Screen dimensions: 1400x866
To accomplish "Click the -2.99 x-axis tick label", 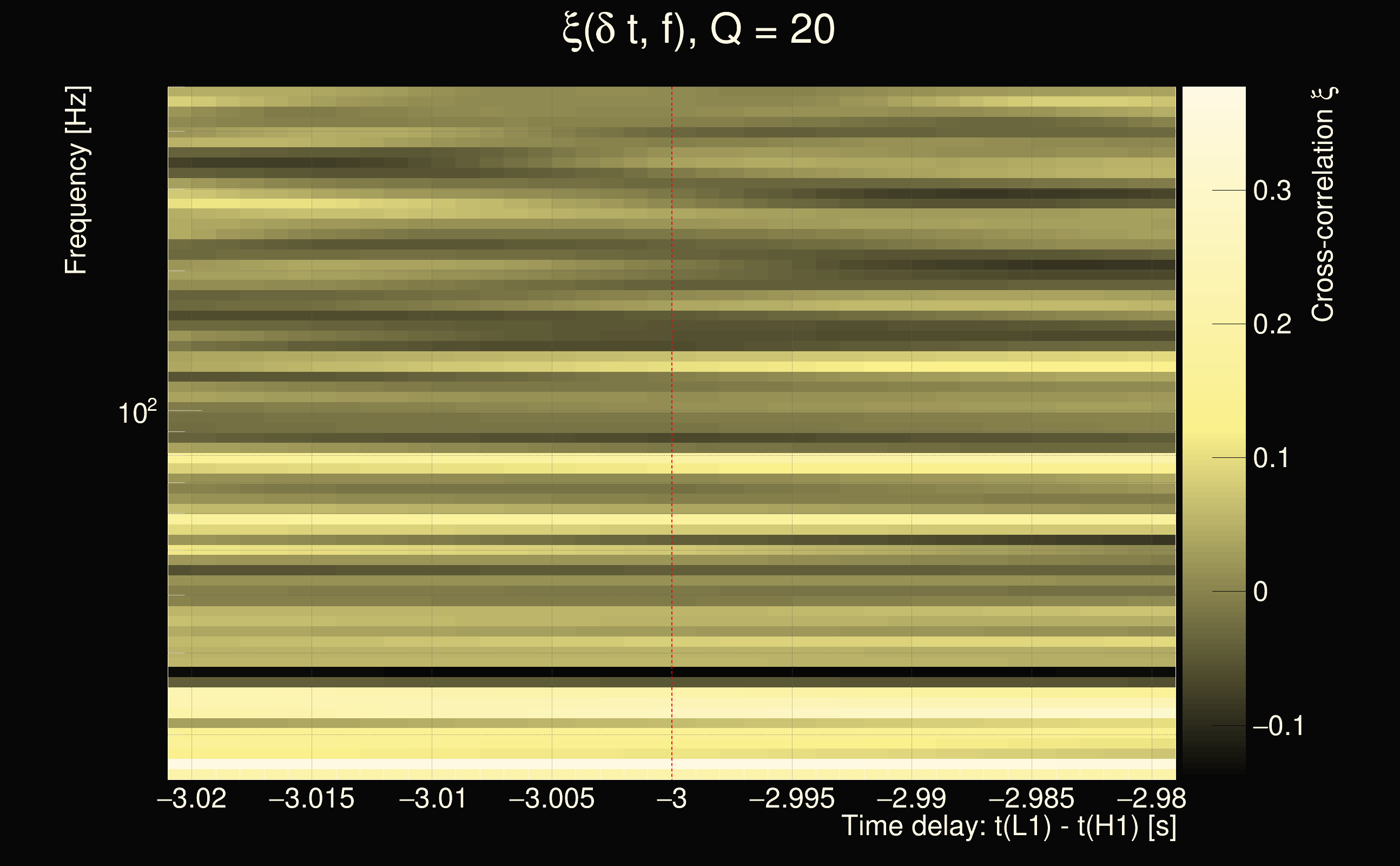I will coord(911,798).
